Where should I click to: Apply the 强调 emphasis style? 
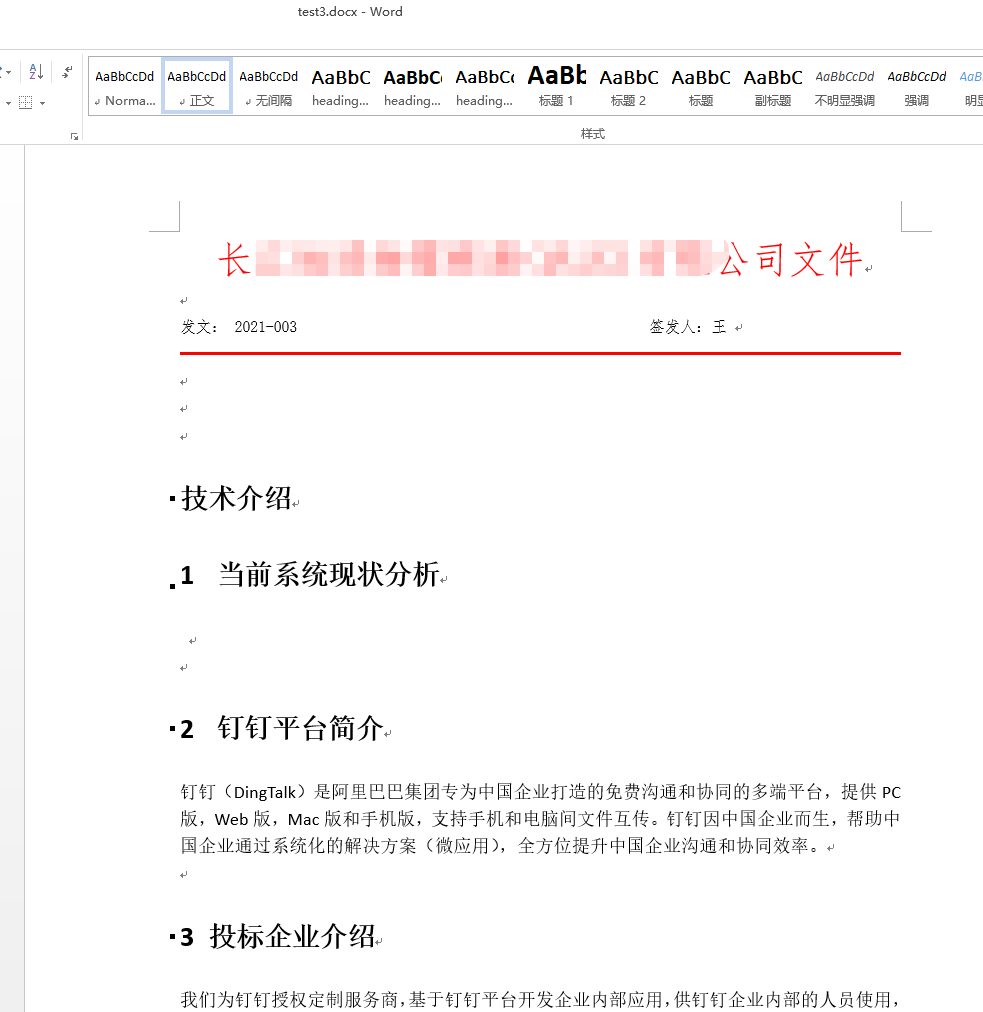pyautogui.click(x=916, y=86)
